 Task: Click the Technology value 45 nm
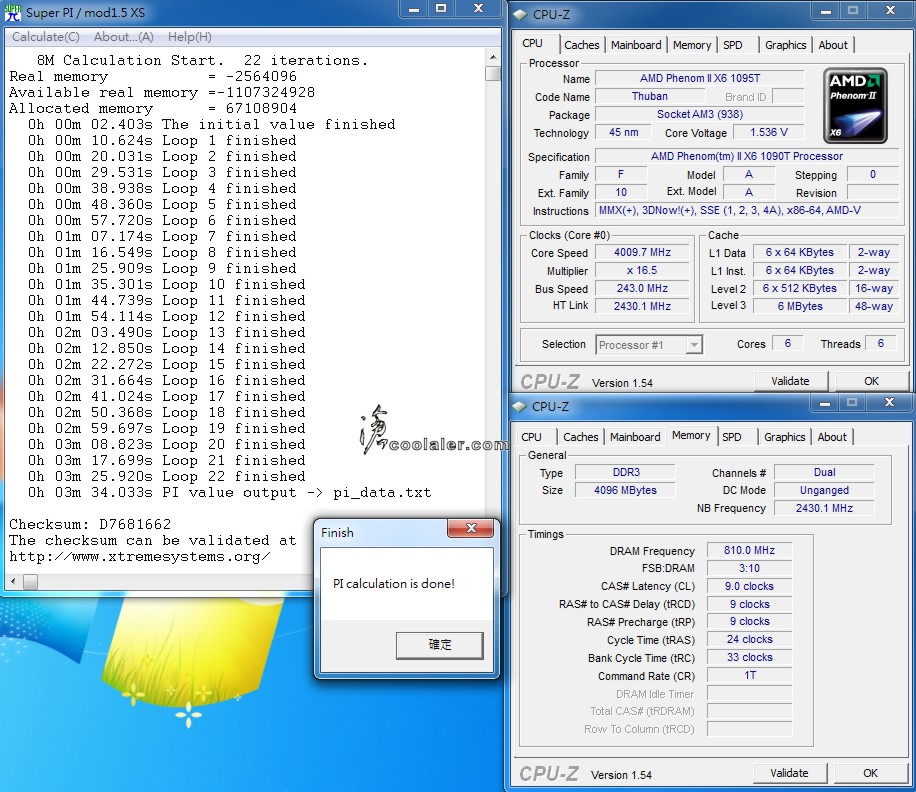point(623,133)
